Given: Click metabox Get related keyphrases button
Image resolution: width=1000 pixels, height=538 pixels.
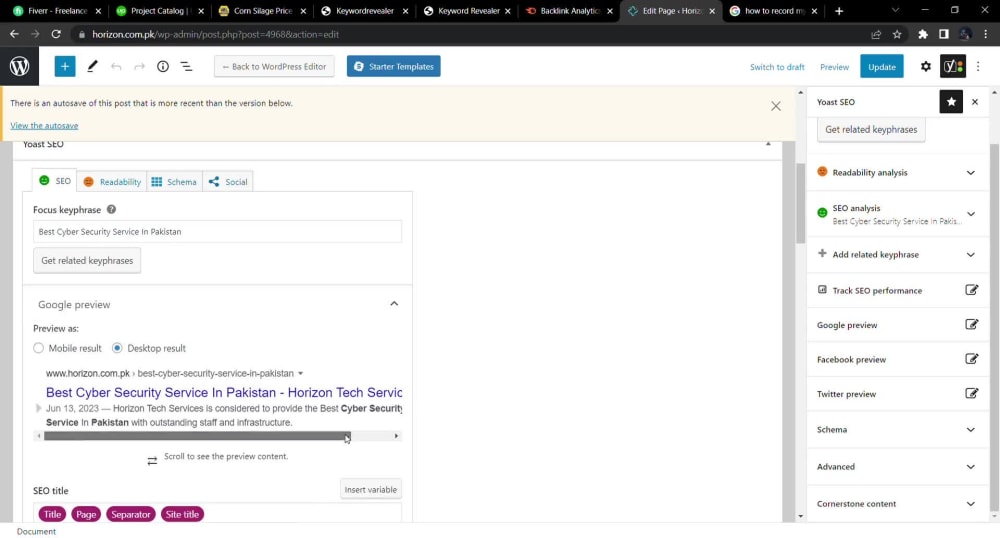Looking at the screenshot, I should click(x=87, y=260).
